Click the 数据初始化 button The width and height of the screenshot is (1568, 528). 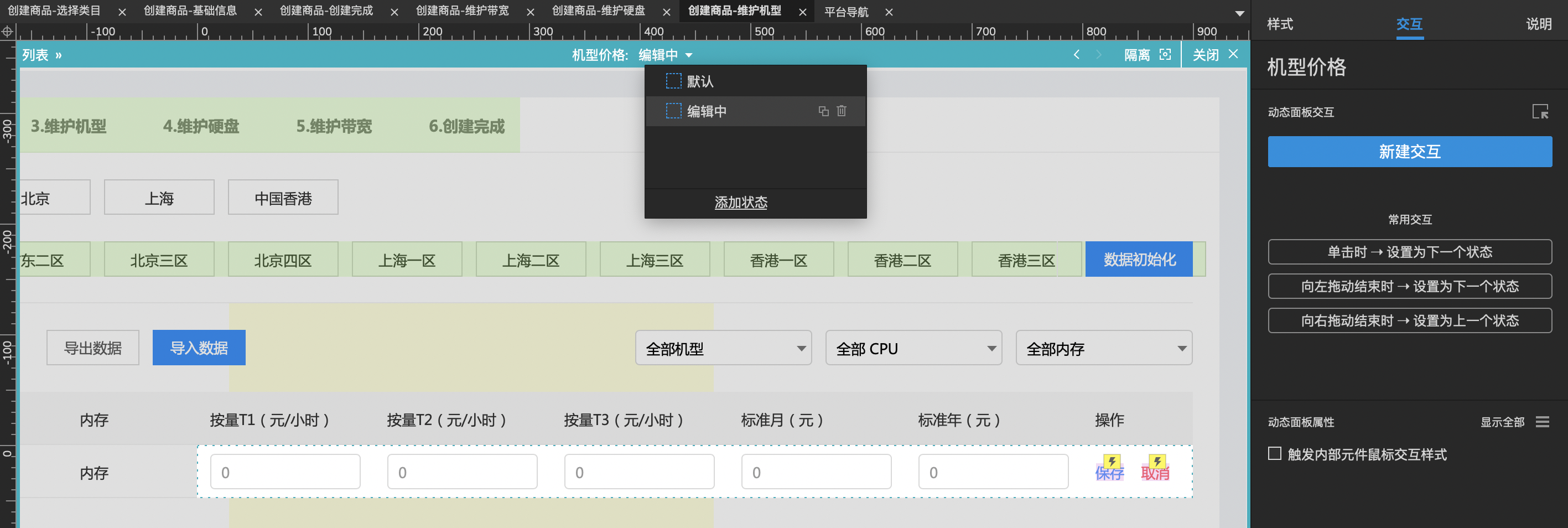pos(1139,260)
